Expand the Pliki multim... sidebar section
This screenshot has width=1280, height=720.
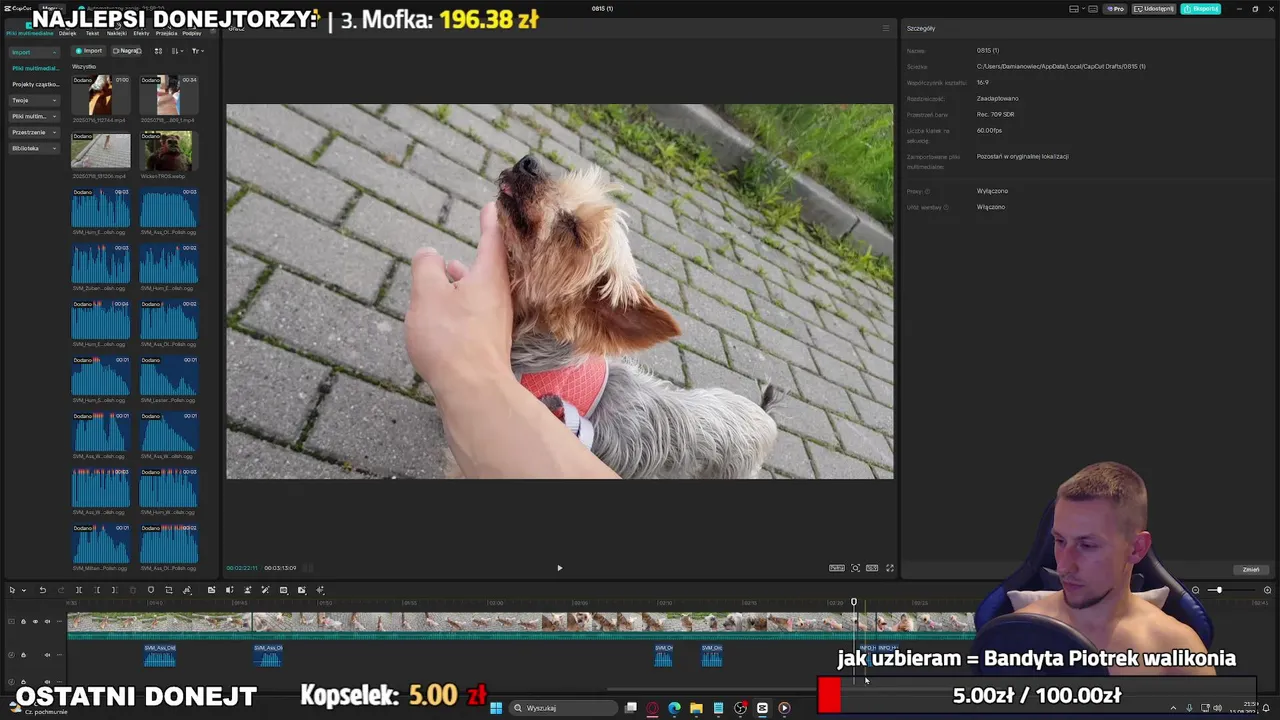tap(34, 116)
